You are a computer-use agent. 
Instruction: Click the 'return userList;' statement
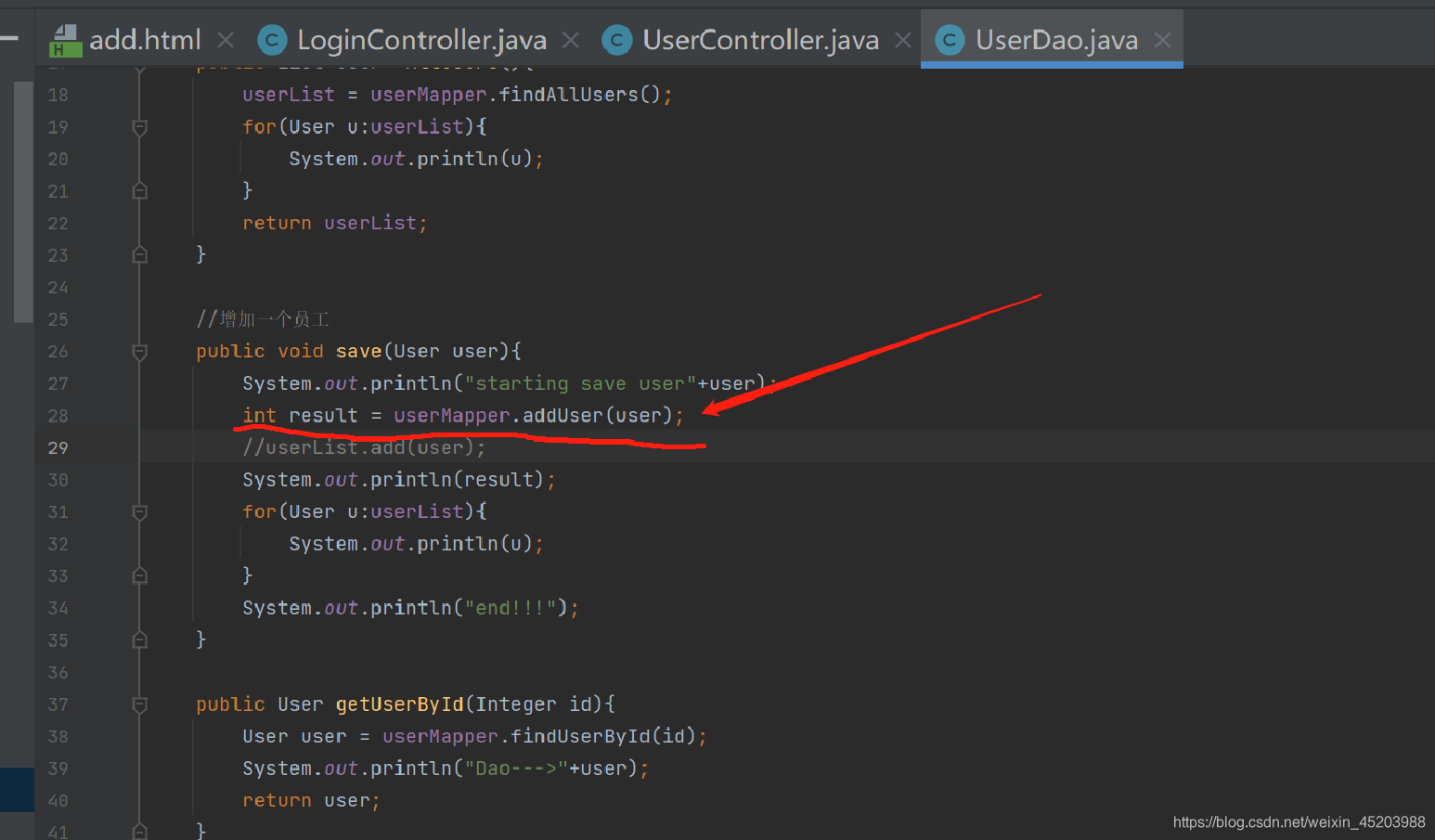pyautogui.click(x=335, y=224)
